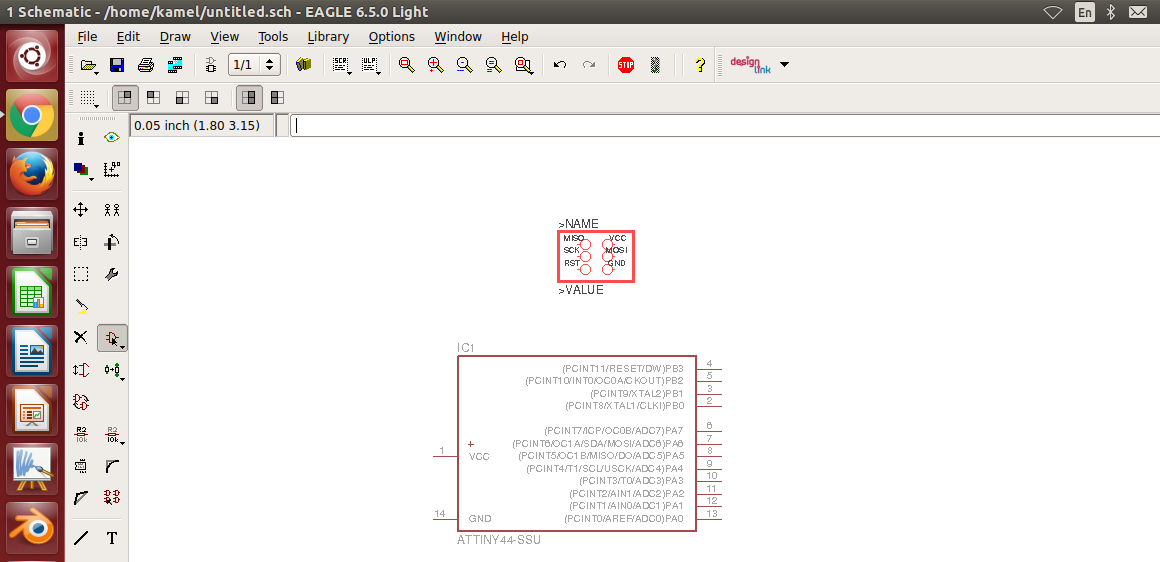Expand the designlink dropdown arrow
Screen dimensions: 1160x562
(785, 65)
